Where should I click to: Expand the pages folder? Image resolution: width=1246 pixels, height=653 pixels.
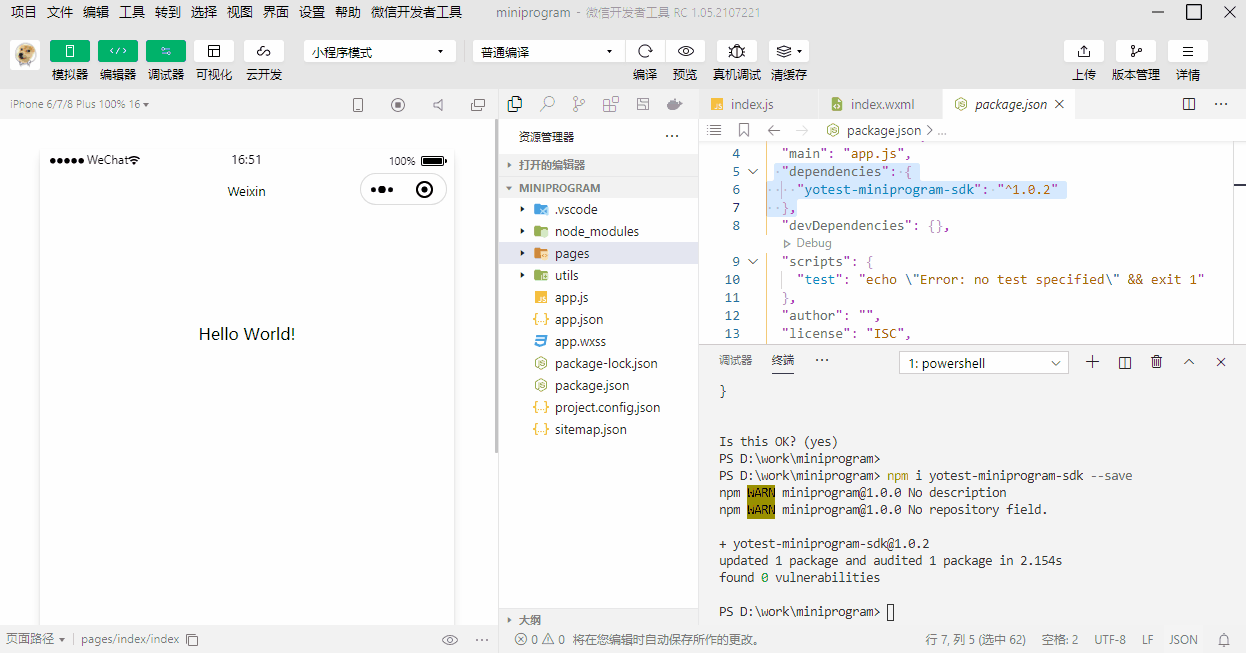point(598,253)
